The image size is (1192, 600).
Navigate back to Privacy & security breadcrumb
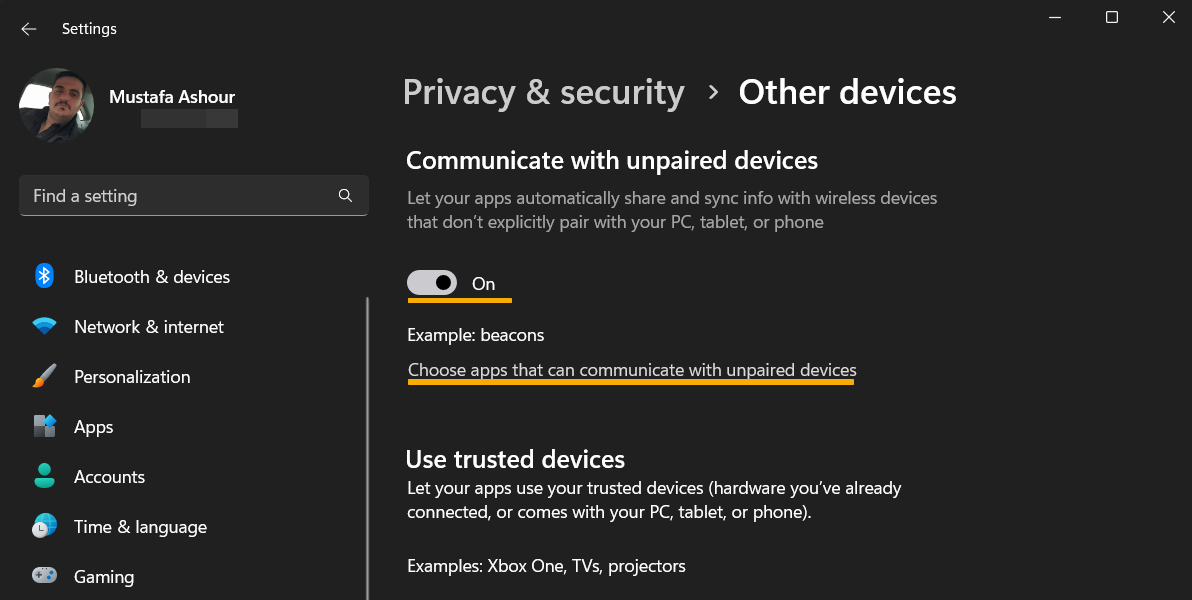[543, 91]
